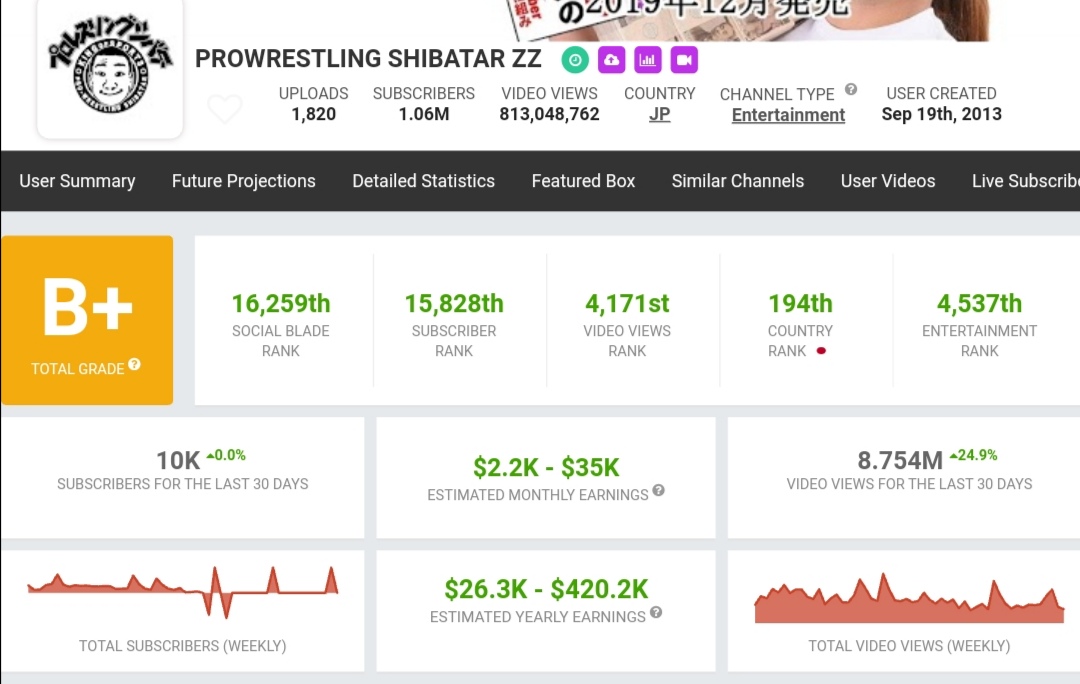Open the Future Projections tab
1080x684 pixels.
pyautogui.click(x=244, y=181)
